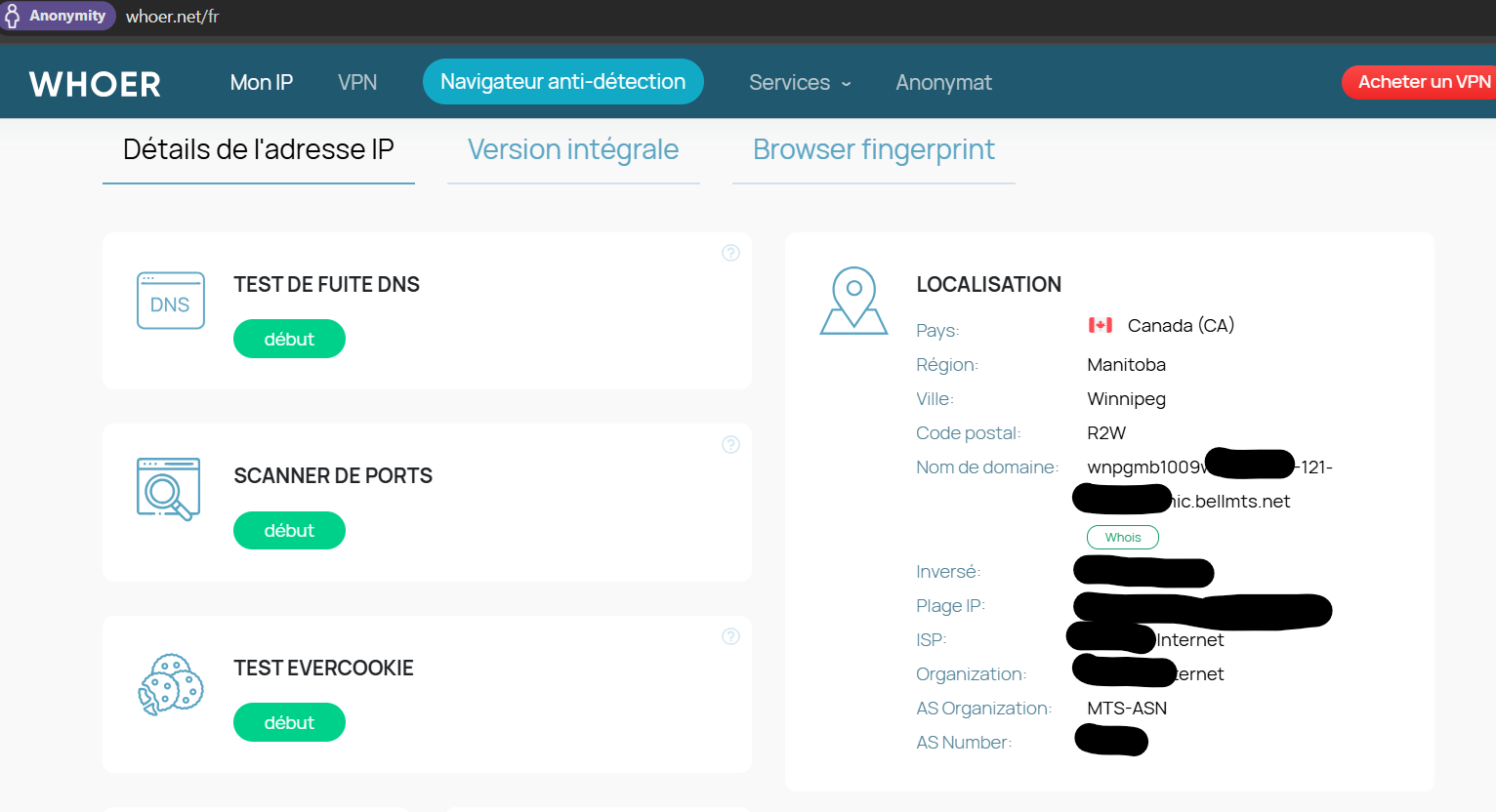Select the Browser fingerprint tab
1496x812 pixels.
[x=873, y=149]
